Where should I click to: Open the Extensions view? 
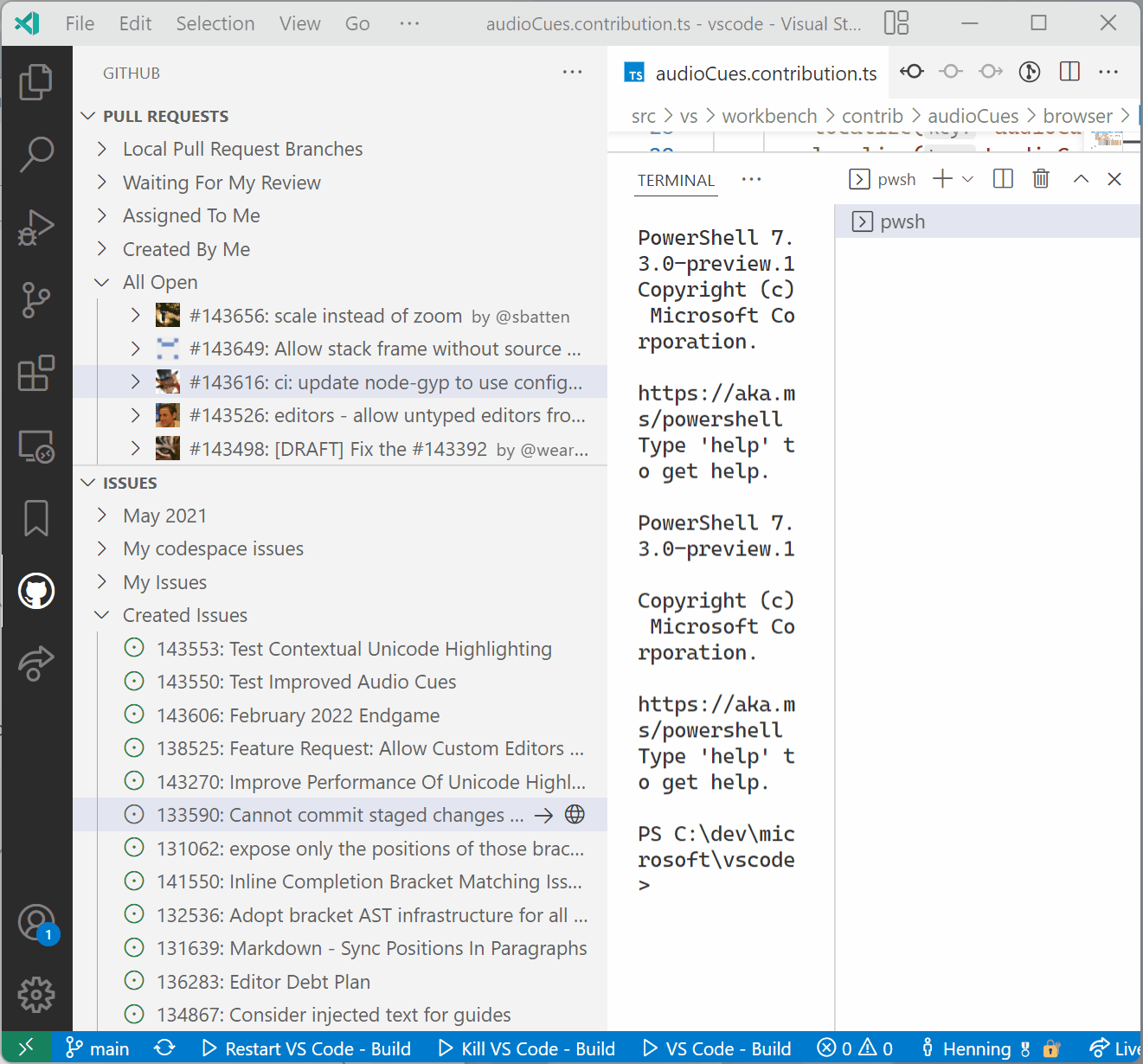(35, 374)
